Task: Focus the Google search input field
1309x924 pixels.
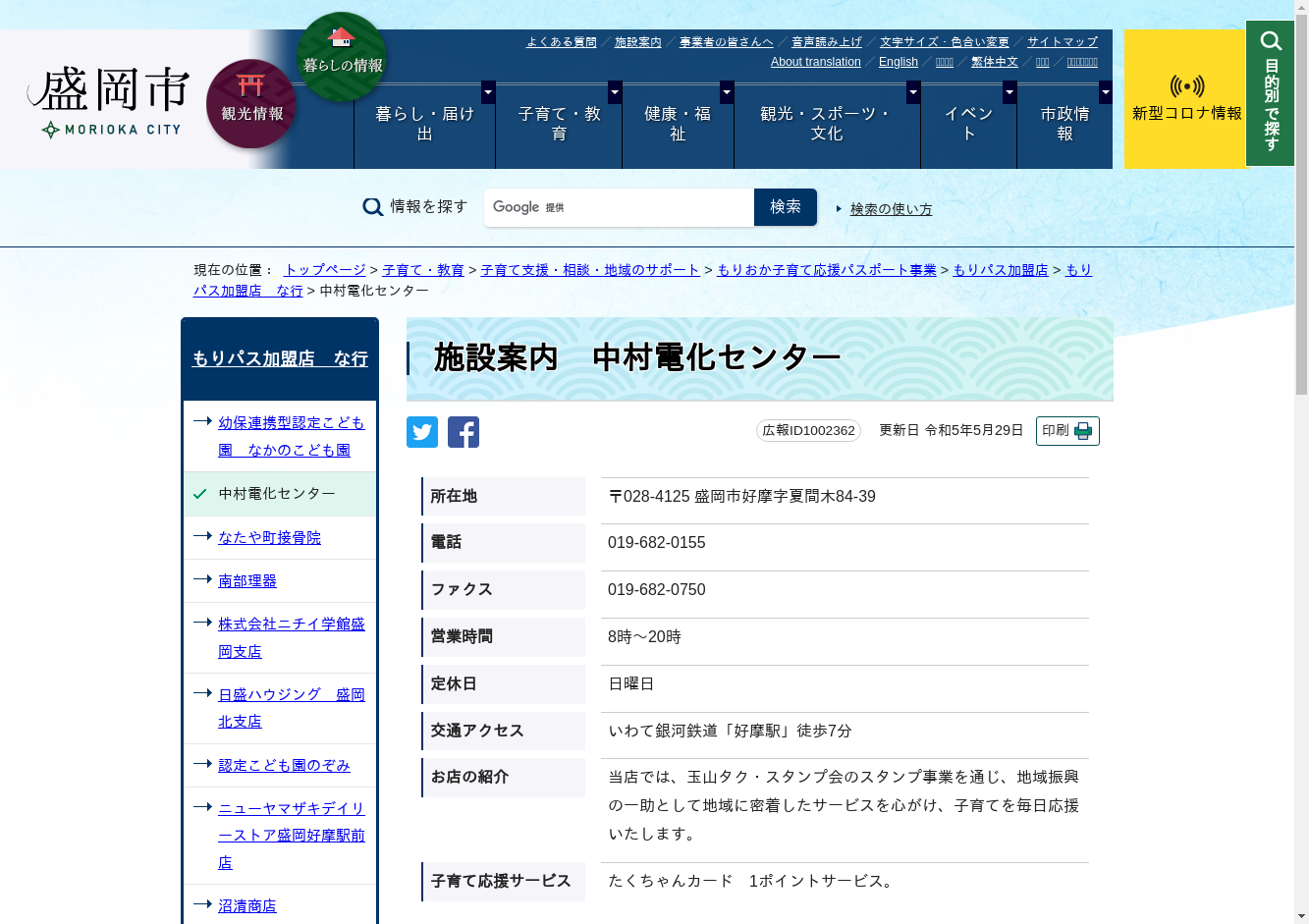Action: 619,207
